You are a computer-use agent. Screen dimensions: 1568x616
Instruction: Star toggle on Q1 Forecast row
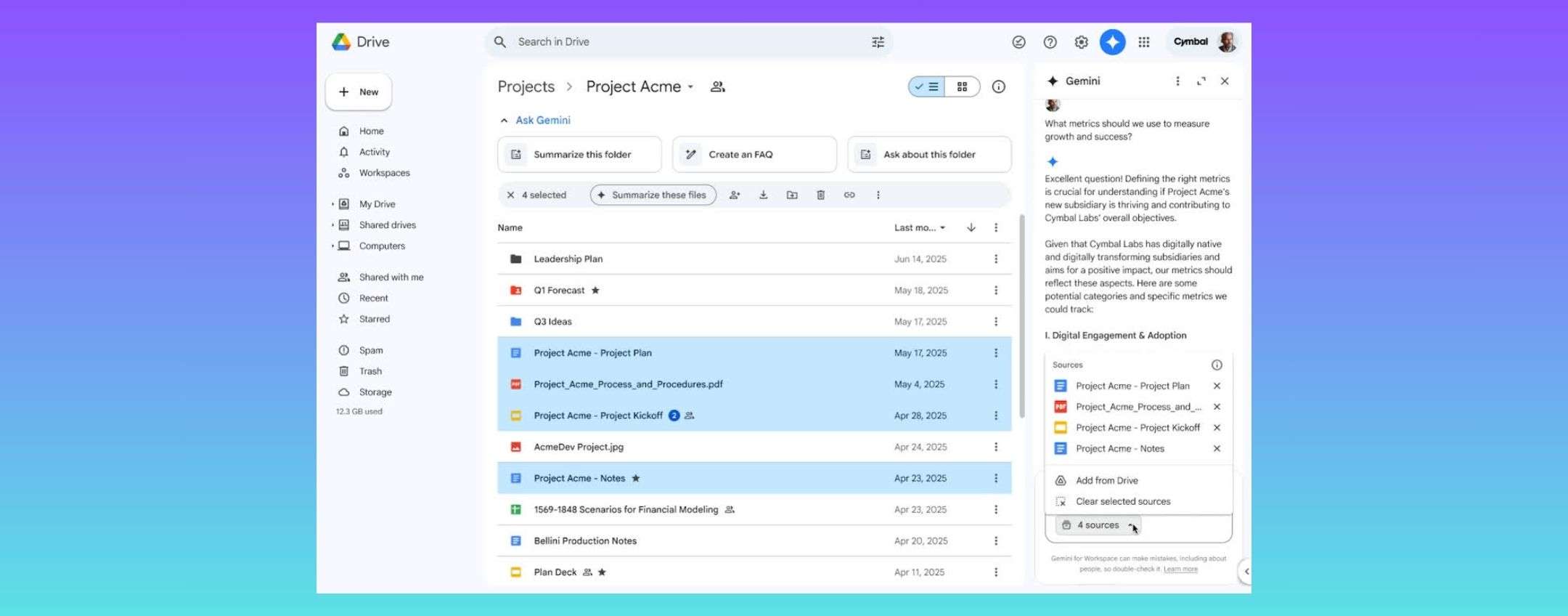click(x=595, y=291)
